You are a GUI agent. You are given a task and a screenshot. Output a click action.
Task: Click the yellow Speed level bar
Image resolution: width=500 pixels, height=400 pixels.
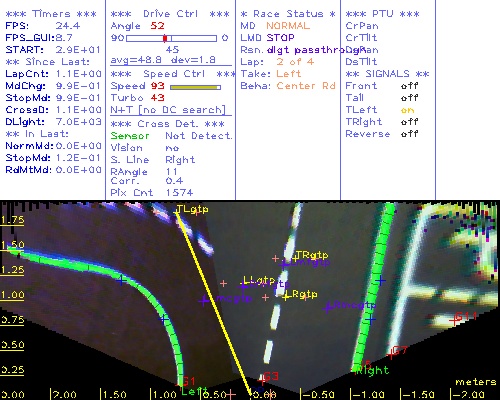[x=195, y=87]
